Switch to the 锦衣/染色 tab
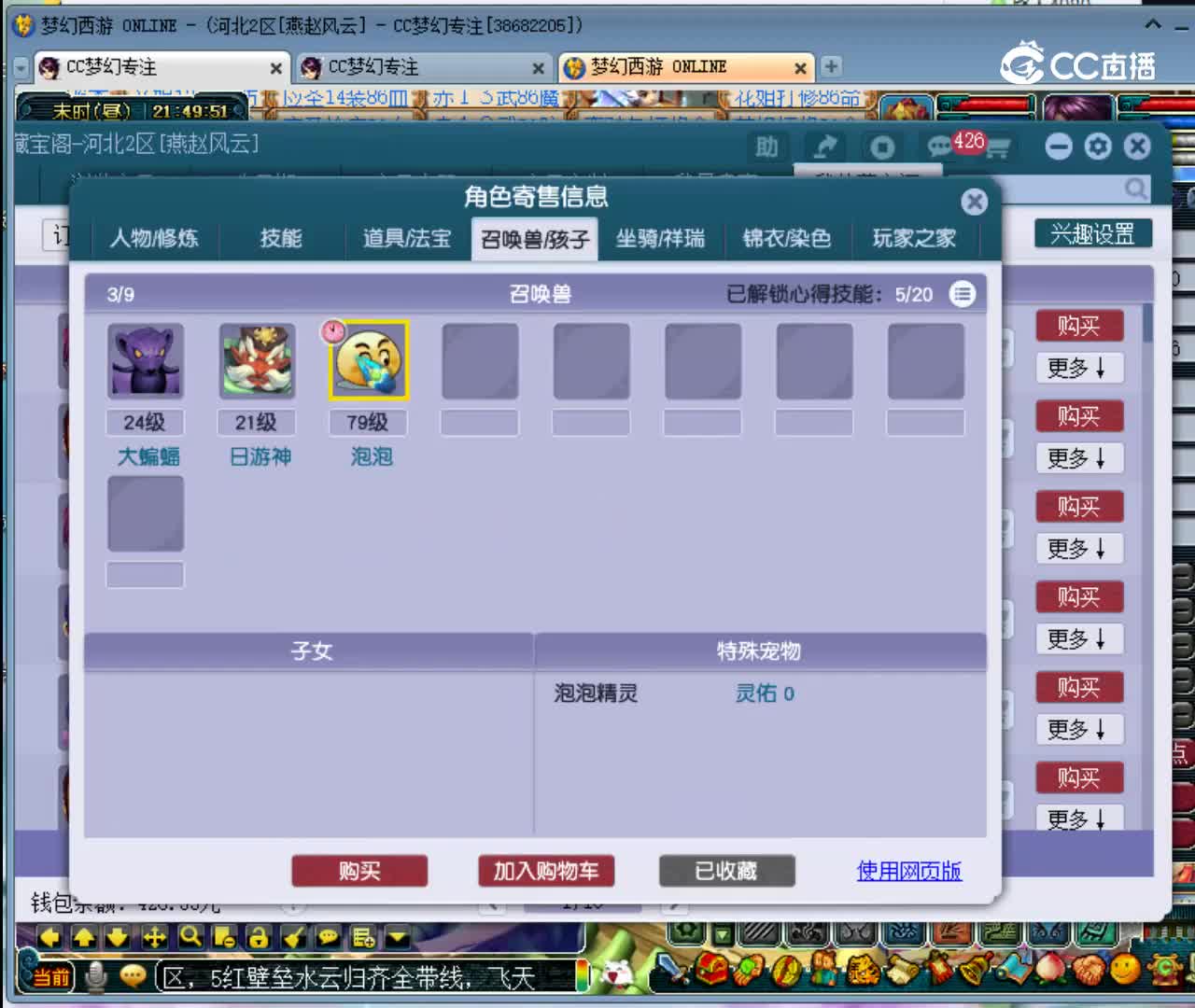 coord(786,239)
